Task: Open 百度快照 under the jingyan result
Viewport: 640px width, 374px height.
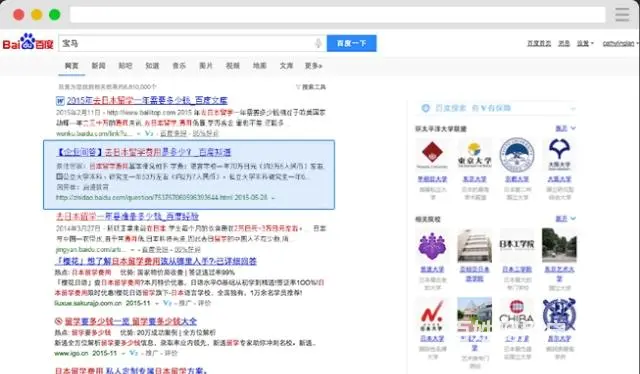Action: tap(155, 249)
